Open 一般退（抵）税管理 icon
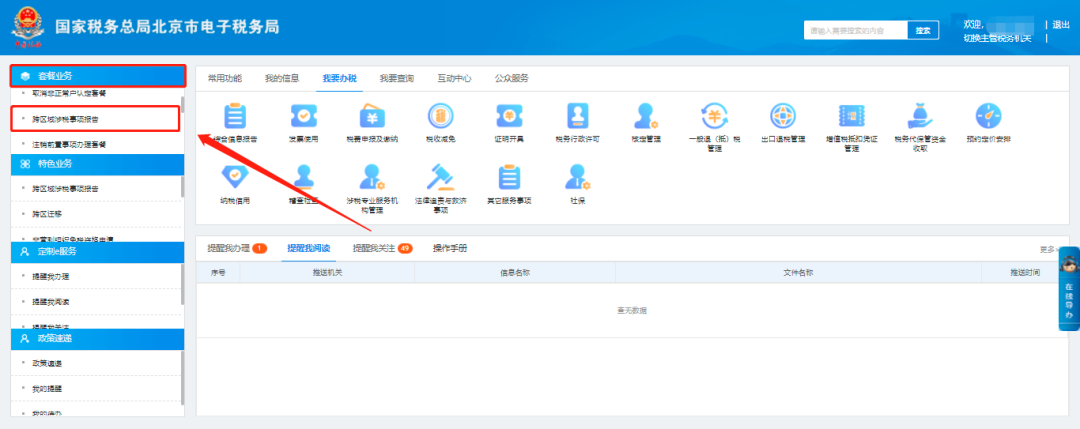 click(714, 116)
